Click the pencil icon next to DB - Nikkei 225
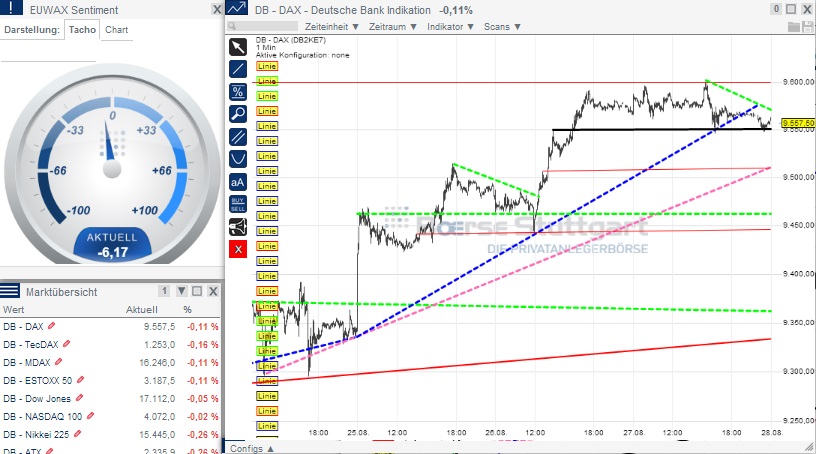816x454 pixels. [x=78, y=434]
